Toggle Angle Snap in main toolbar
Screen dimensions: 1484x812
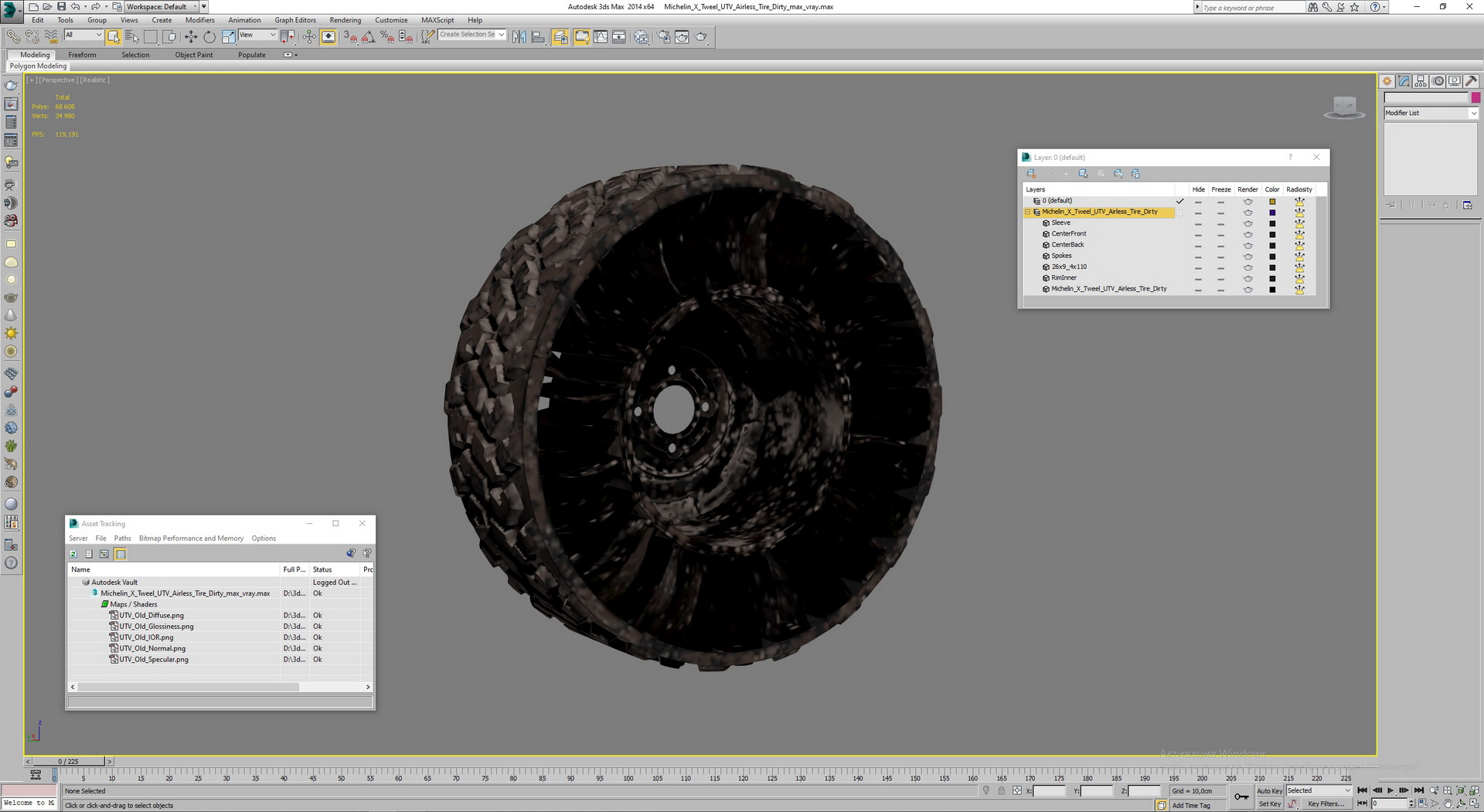[369, 36]
